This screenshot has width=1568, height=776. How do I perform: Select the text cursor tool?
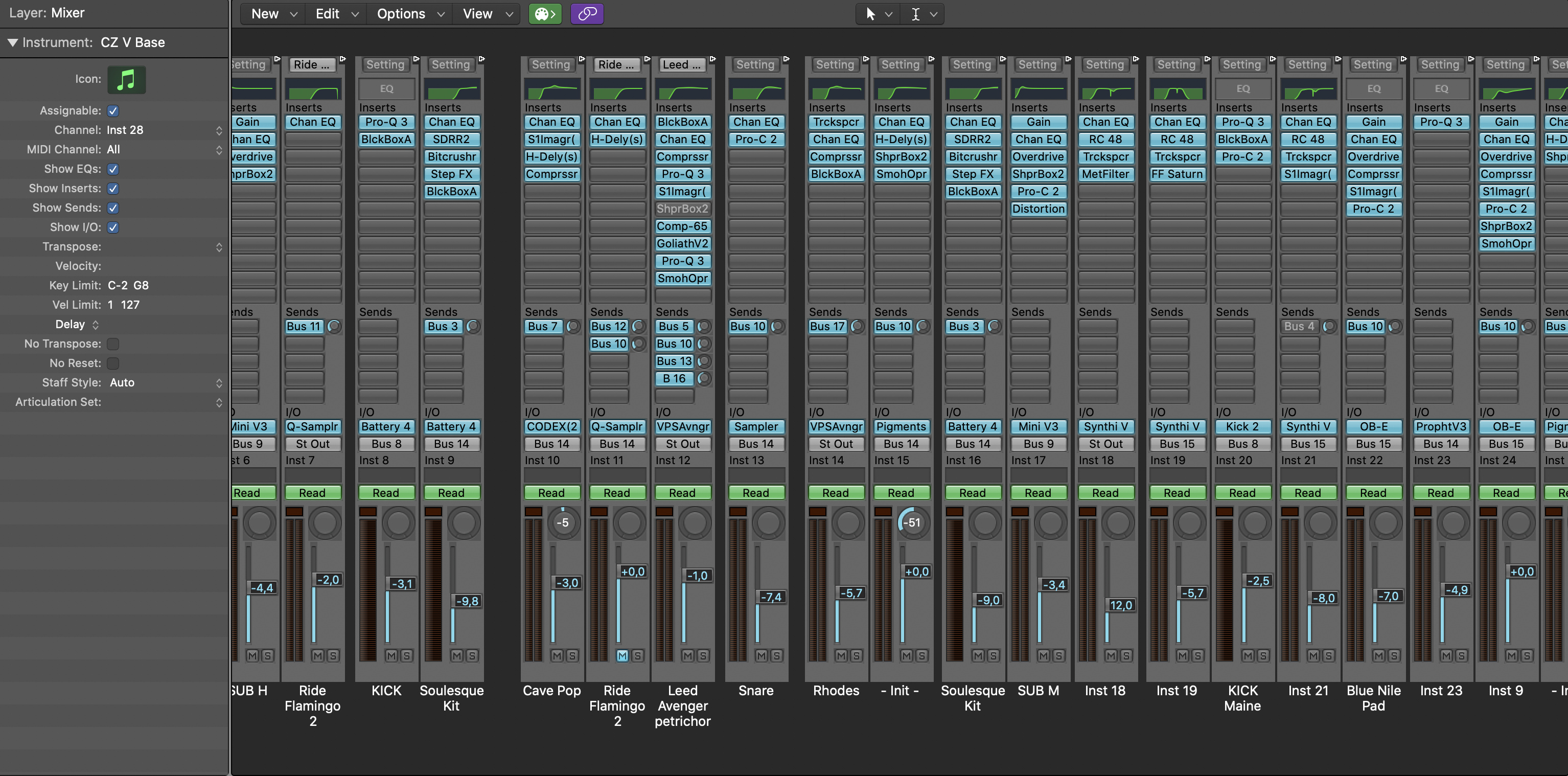[915, 13]
